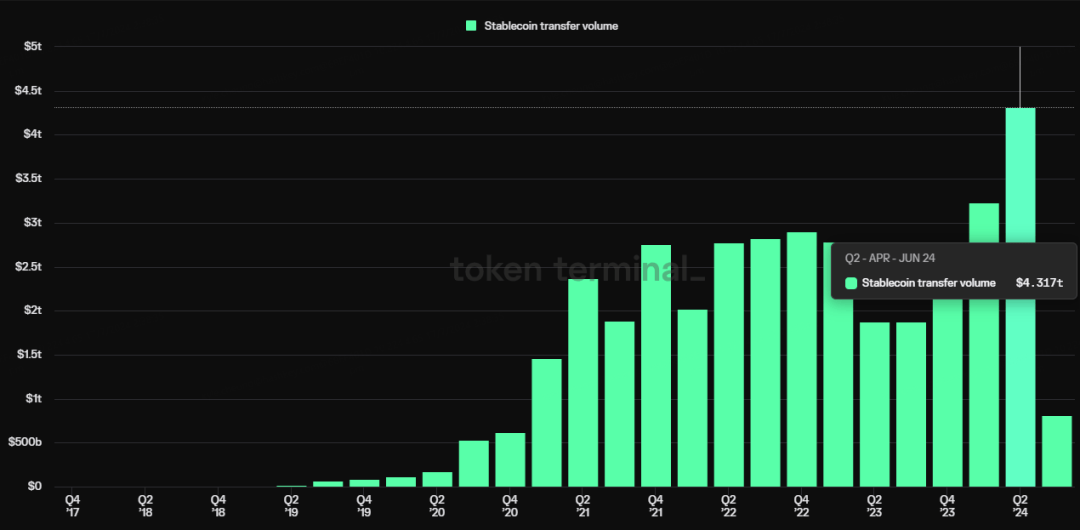
Task: Click the $5t y-axis label
Action: click(x=33, y=46)
